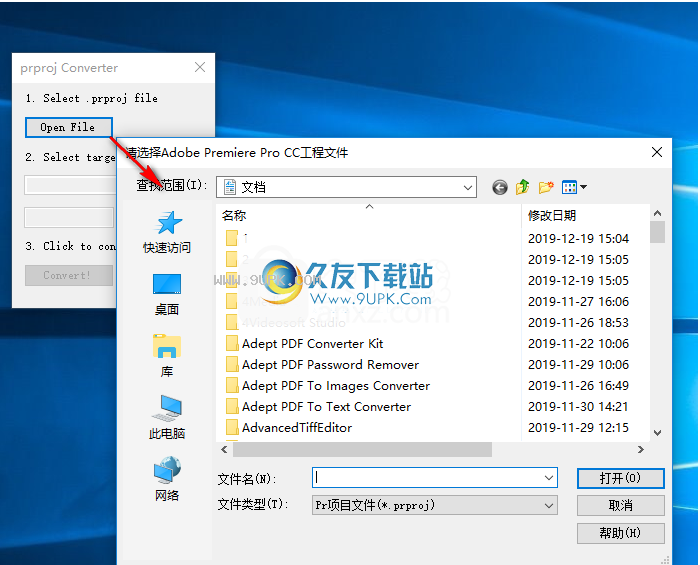Close the Adobe Premiere Pro file dialog
The image size is (700, 565).
click(657, 152)
